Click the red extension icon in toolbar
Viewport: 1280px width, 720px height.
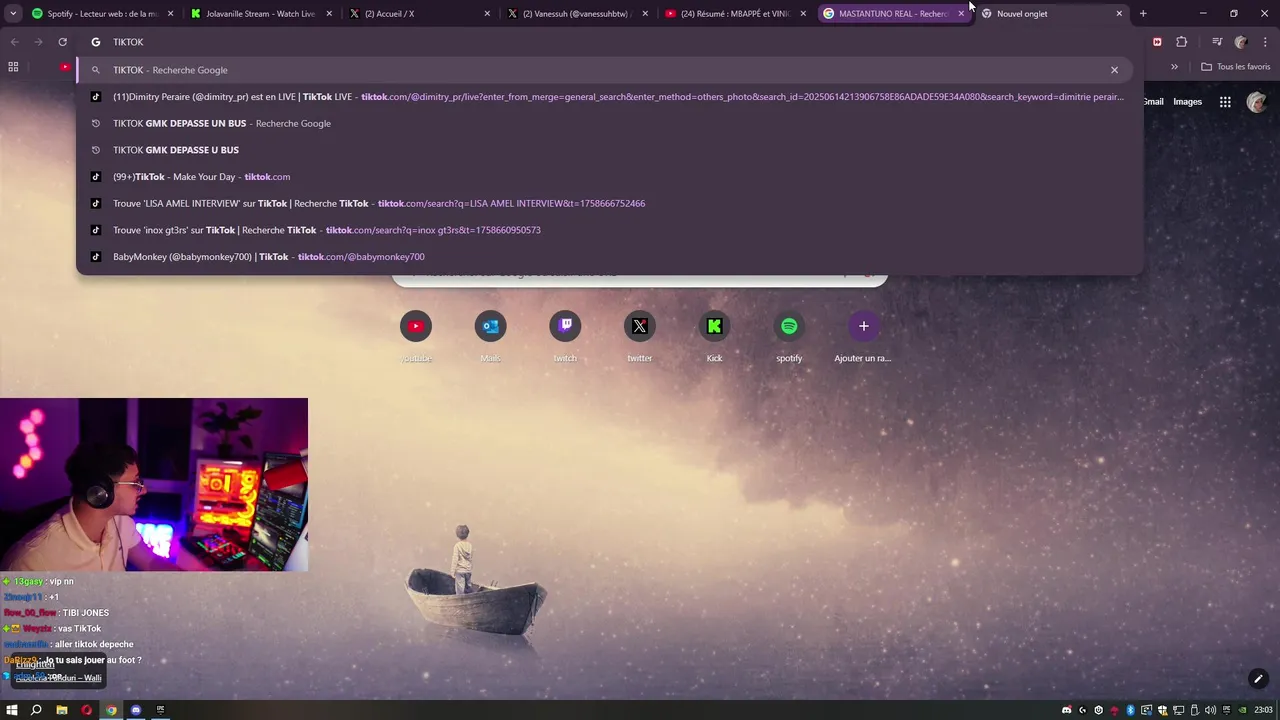pyautogui.click(x=1157, y=42)
